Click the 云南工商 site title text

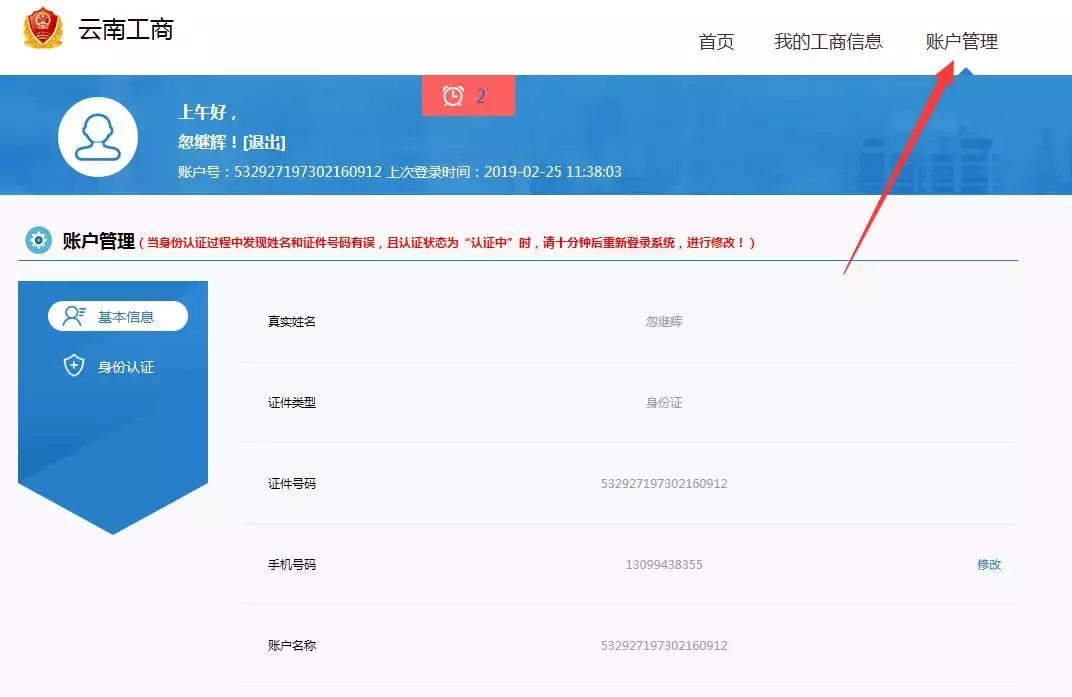(126, 29)
